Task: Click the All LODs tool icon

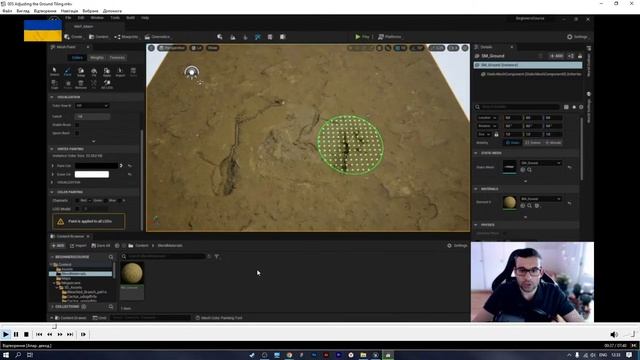Action: [x=107, y=84]
